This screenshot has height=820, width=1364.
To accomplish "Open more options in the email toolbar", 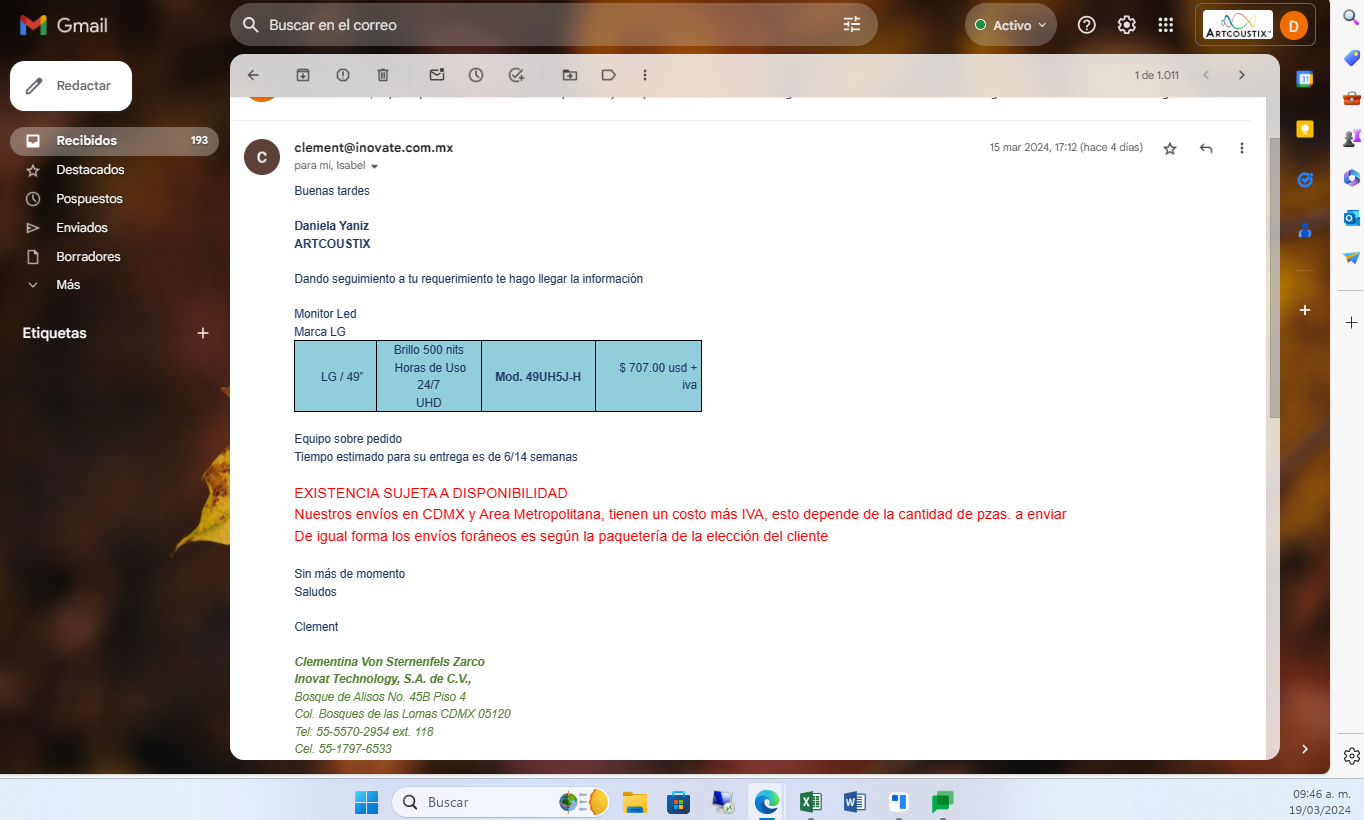I will 645,75.
